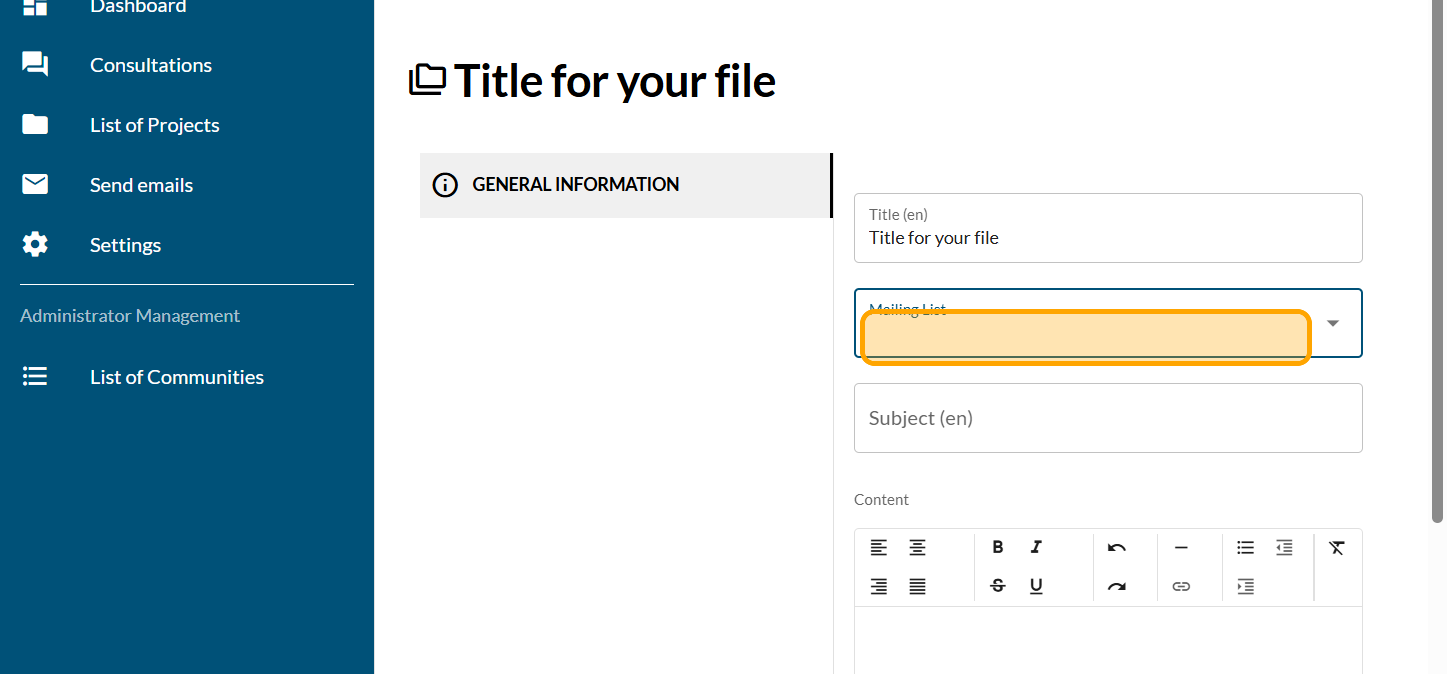
Task: Click the redo arrow icon
Action: pyautogui.click(x=1117, y=586)
